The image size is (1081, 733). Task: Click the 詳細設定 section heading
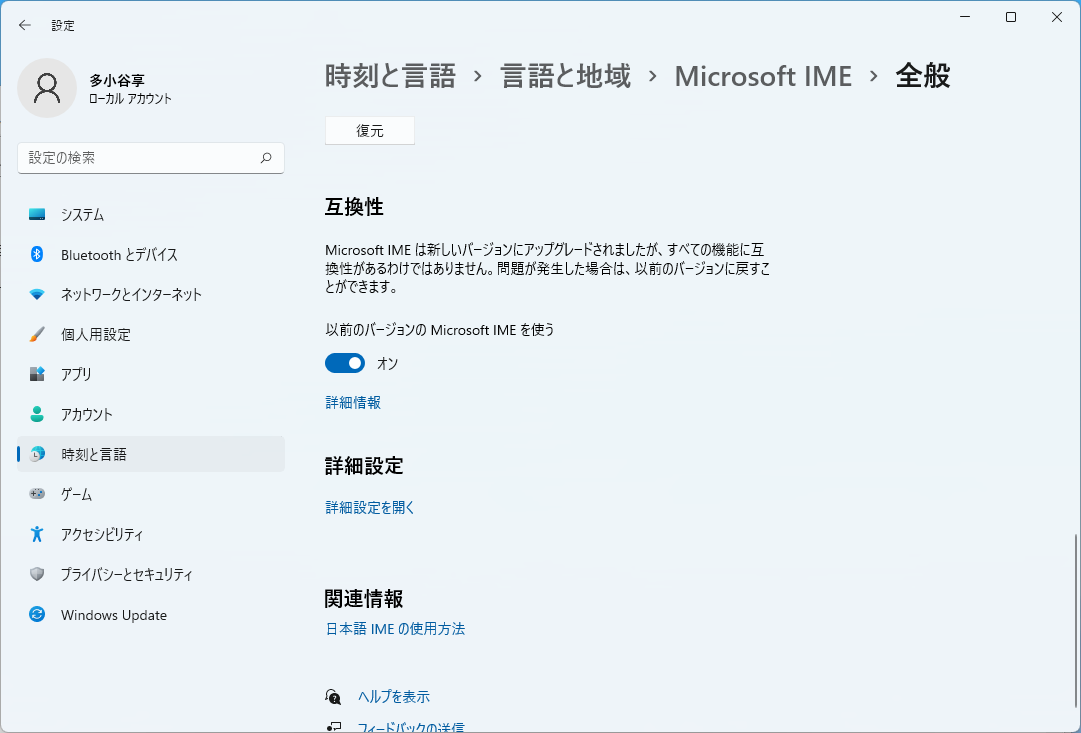364,466
